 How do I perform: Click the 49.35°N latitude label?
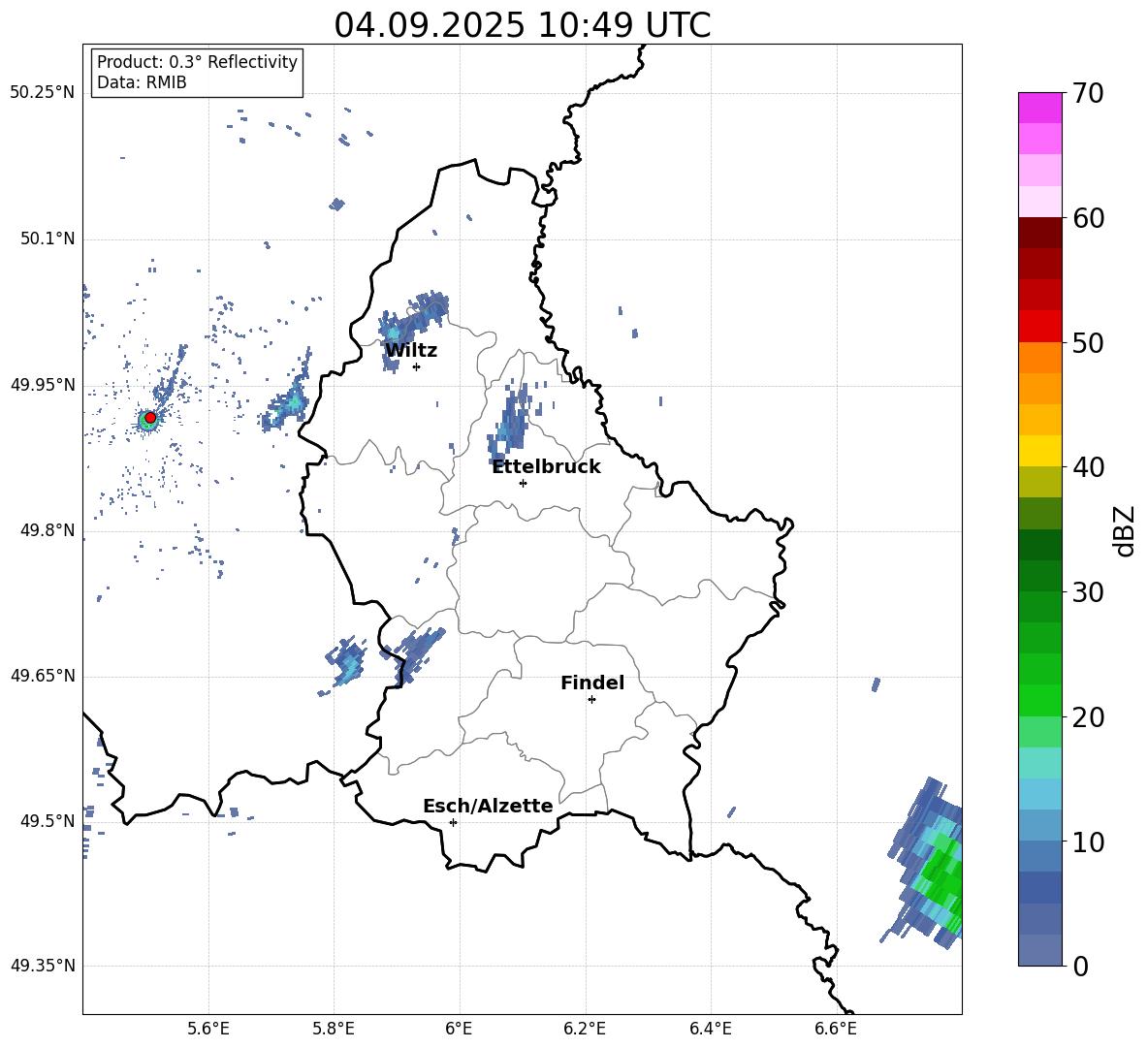[42, 966]
